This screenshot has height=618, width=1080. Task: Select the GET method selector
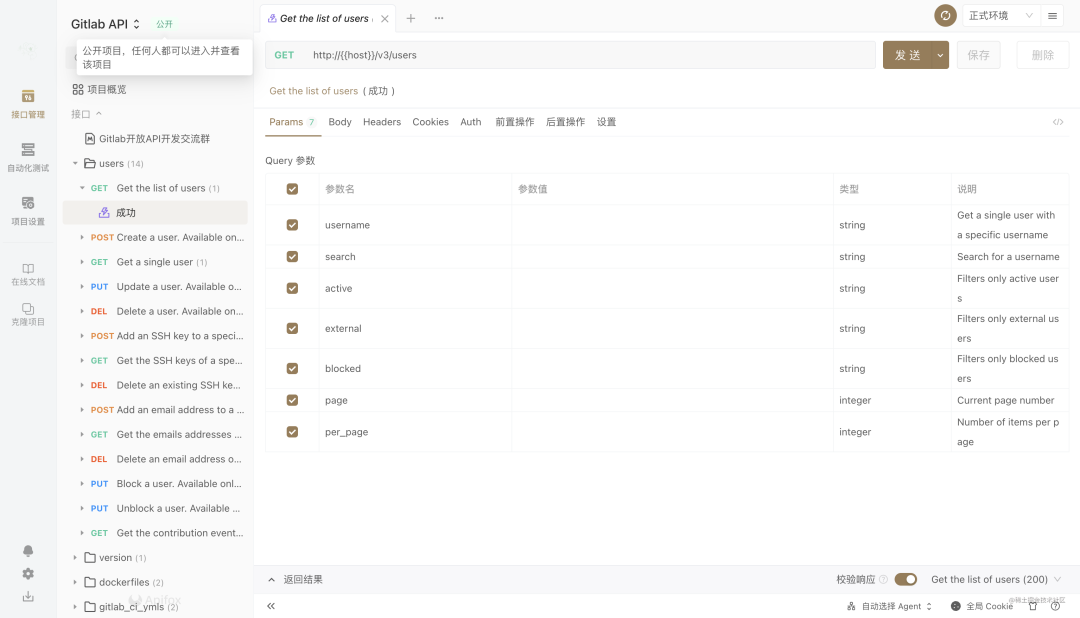[x=284, y=55]
